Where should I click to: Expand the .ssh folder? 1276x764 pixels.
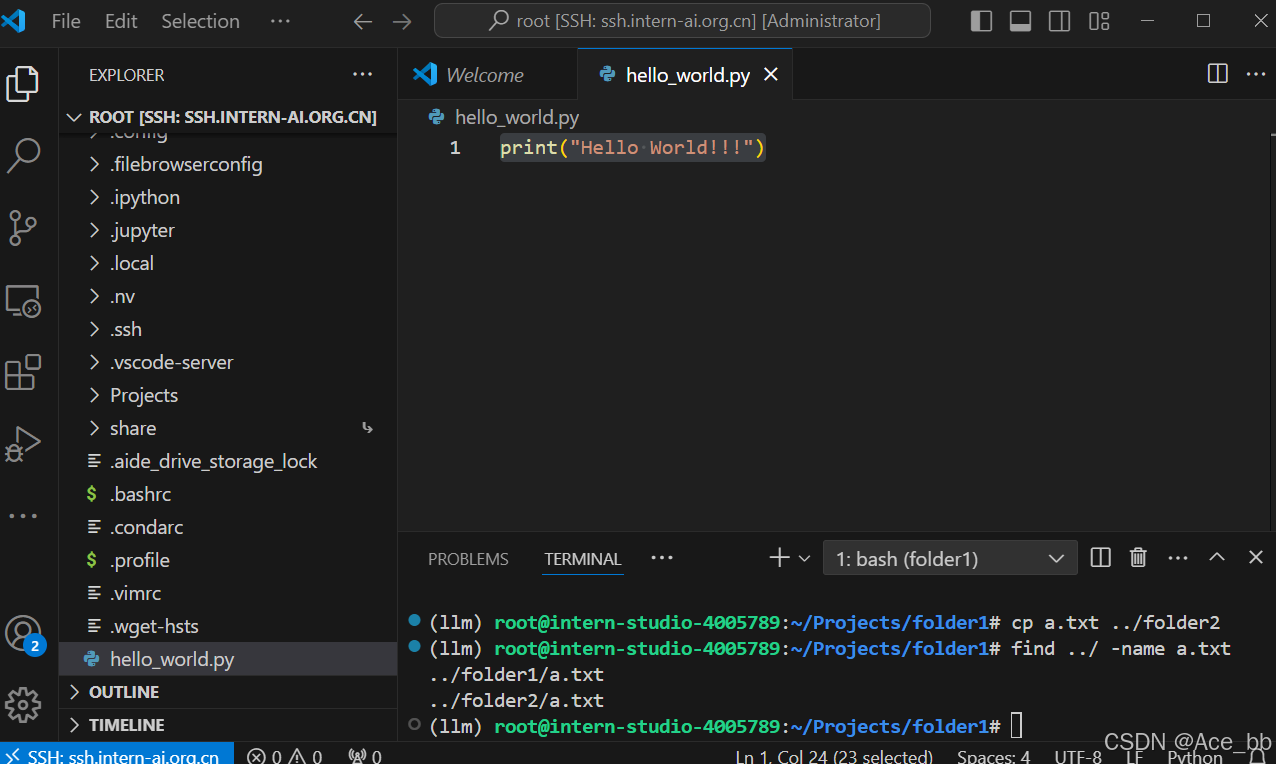click(x=228, y=329)
